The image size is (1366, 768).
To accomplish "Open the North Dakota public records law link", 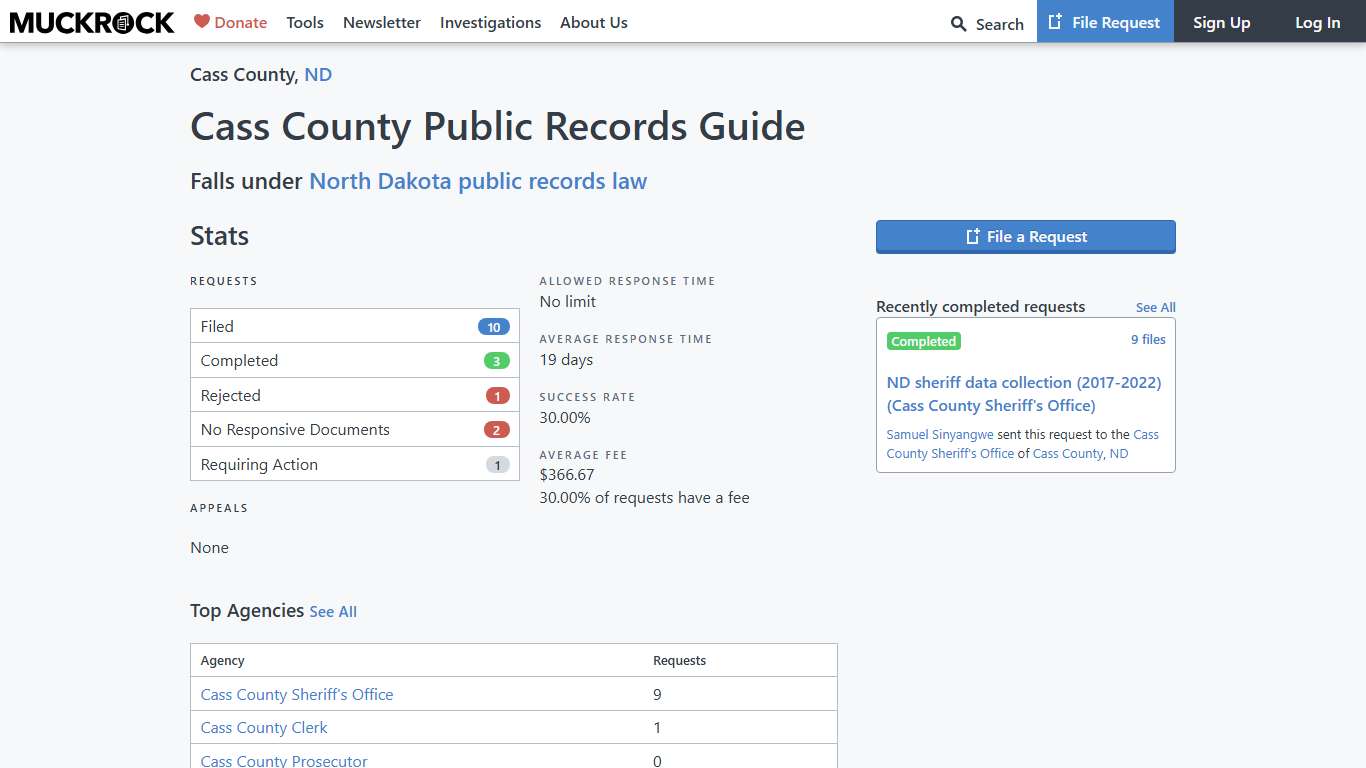I will tap(477, 181).
